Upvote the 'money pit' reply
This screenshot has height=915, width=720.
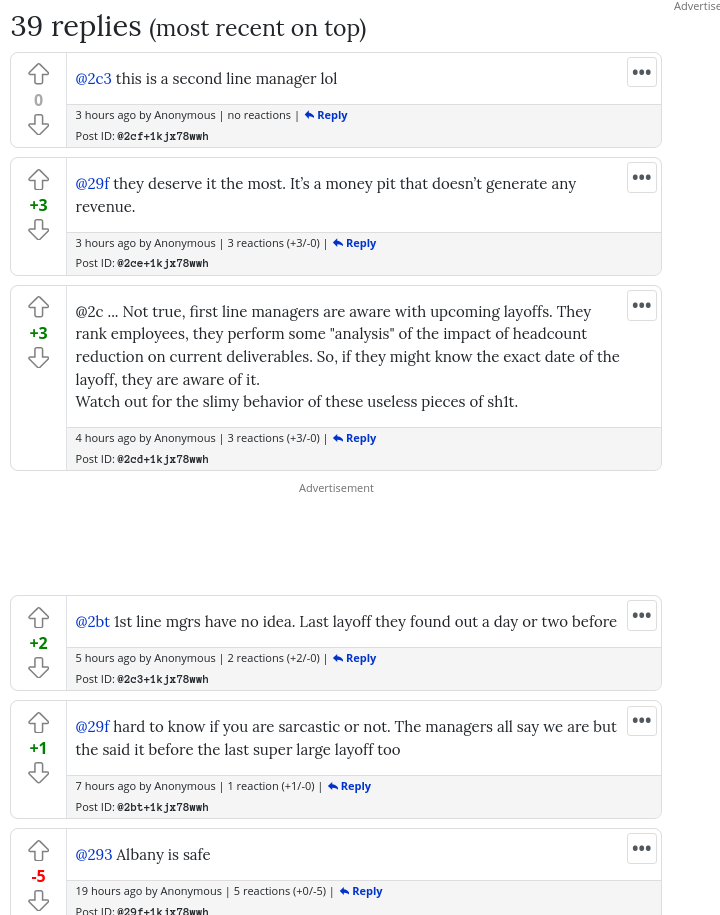pos(38,180)
